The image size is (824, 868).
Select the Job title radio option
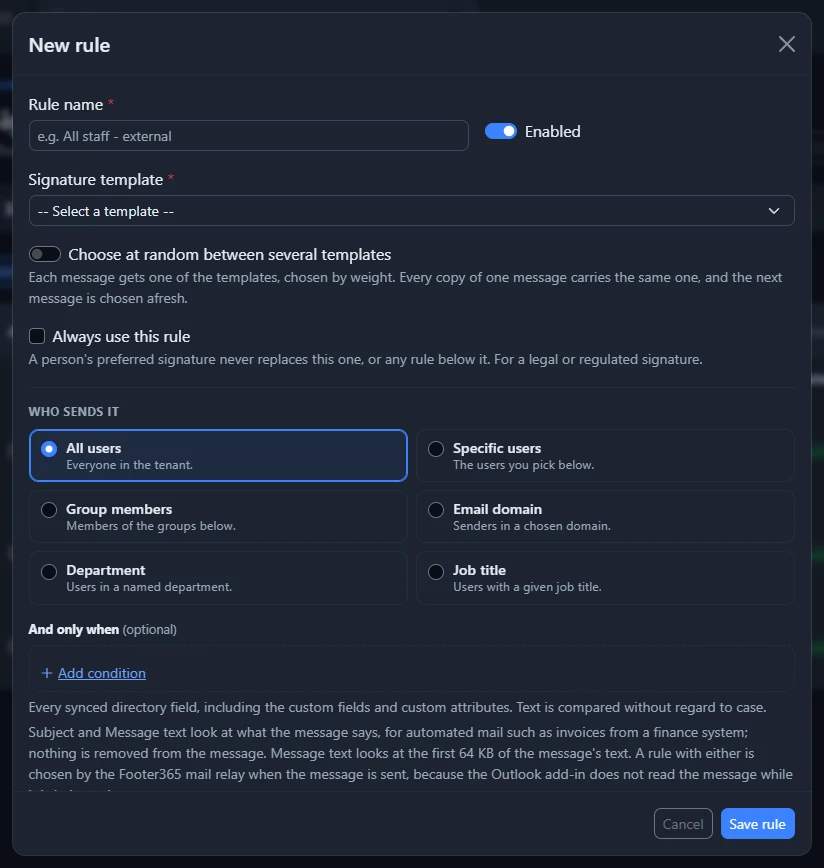point(436,571)
